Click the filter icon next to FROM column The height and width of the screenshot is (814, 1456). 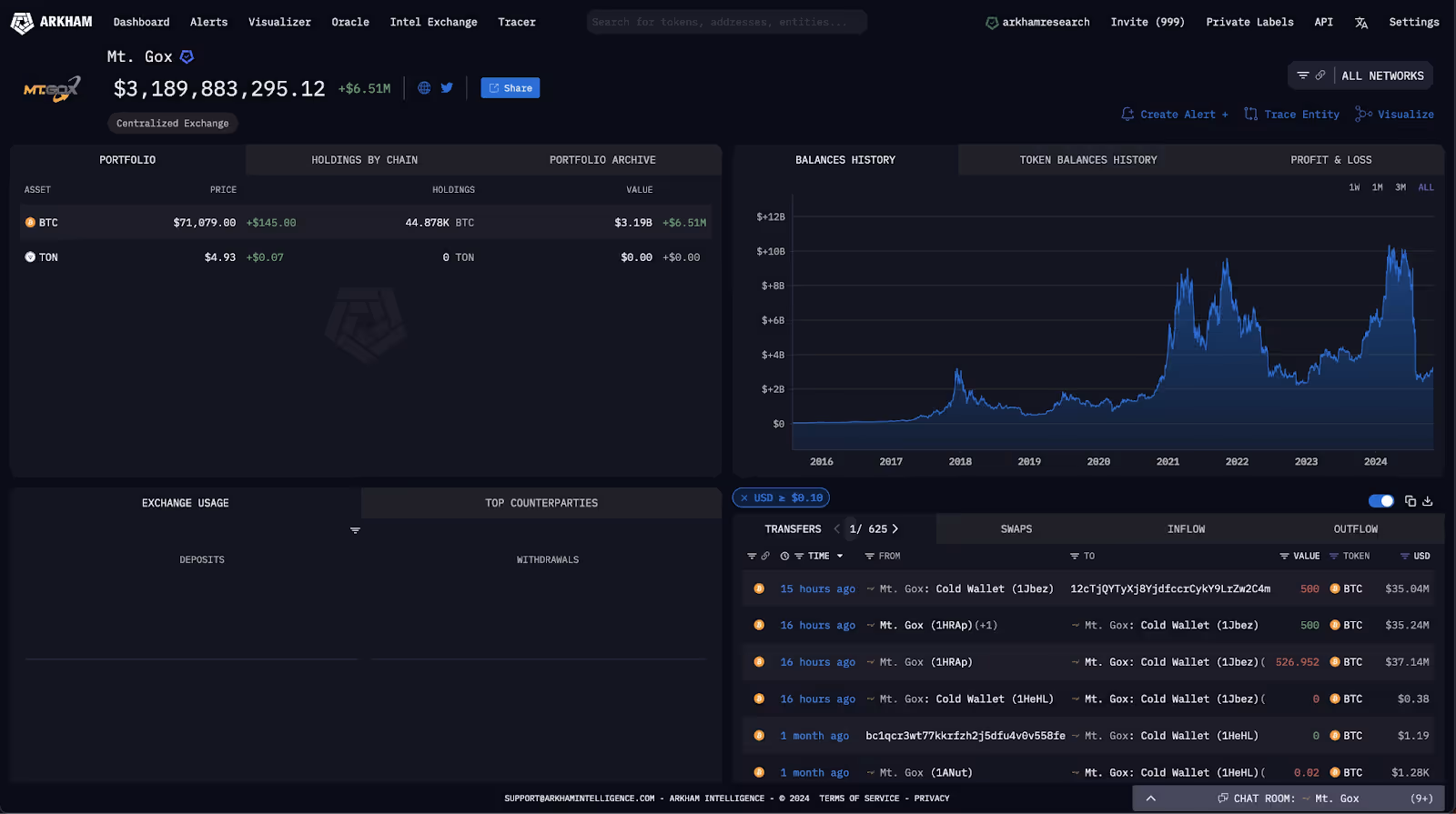tap(869, 556)
